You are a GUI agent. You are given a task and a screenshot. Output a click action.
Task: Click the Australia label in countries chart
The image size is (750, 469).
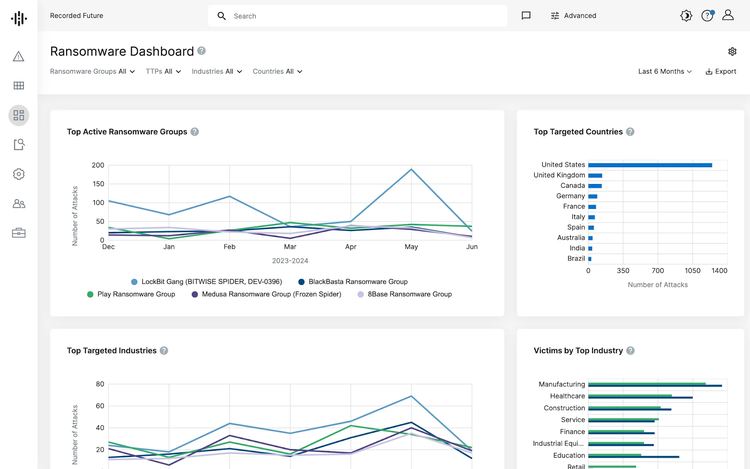pos(571,238)
